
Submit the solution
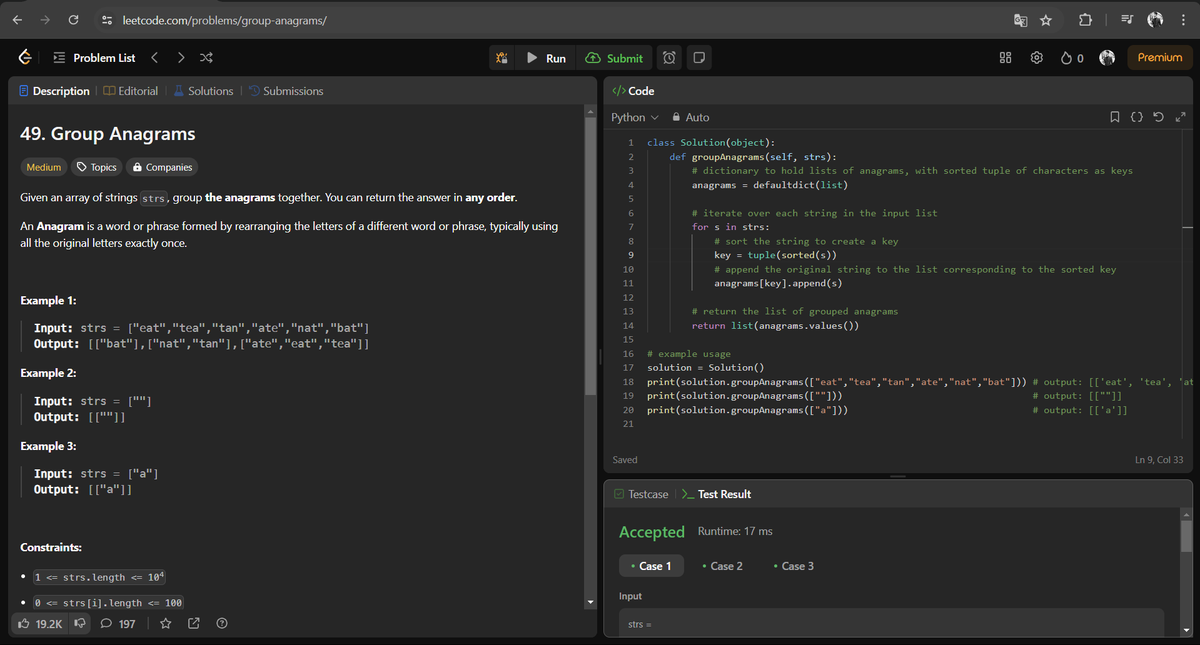click(x=614, y=58)
